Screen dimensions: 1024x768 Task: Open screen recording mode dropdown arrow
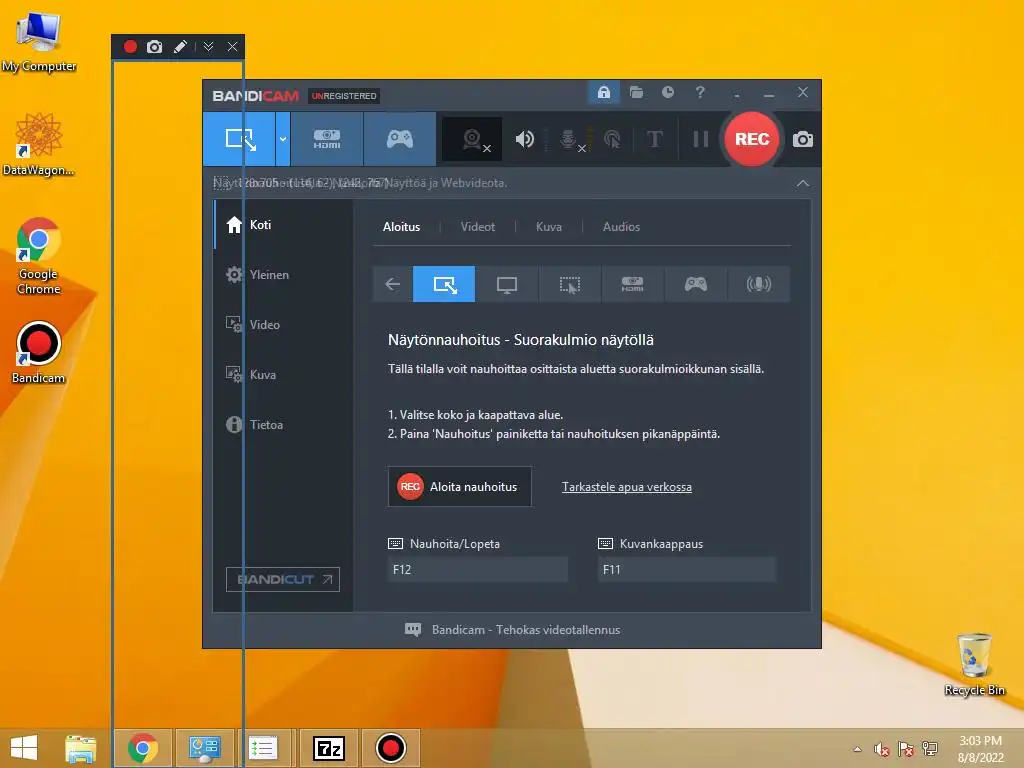[283, 139]
